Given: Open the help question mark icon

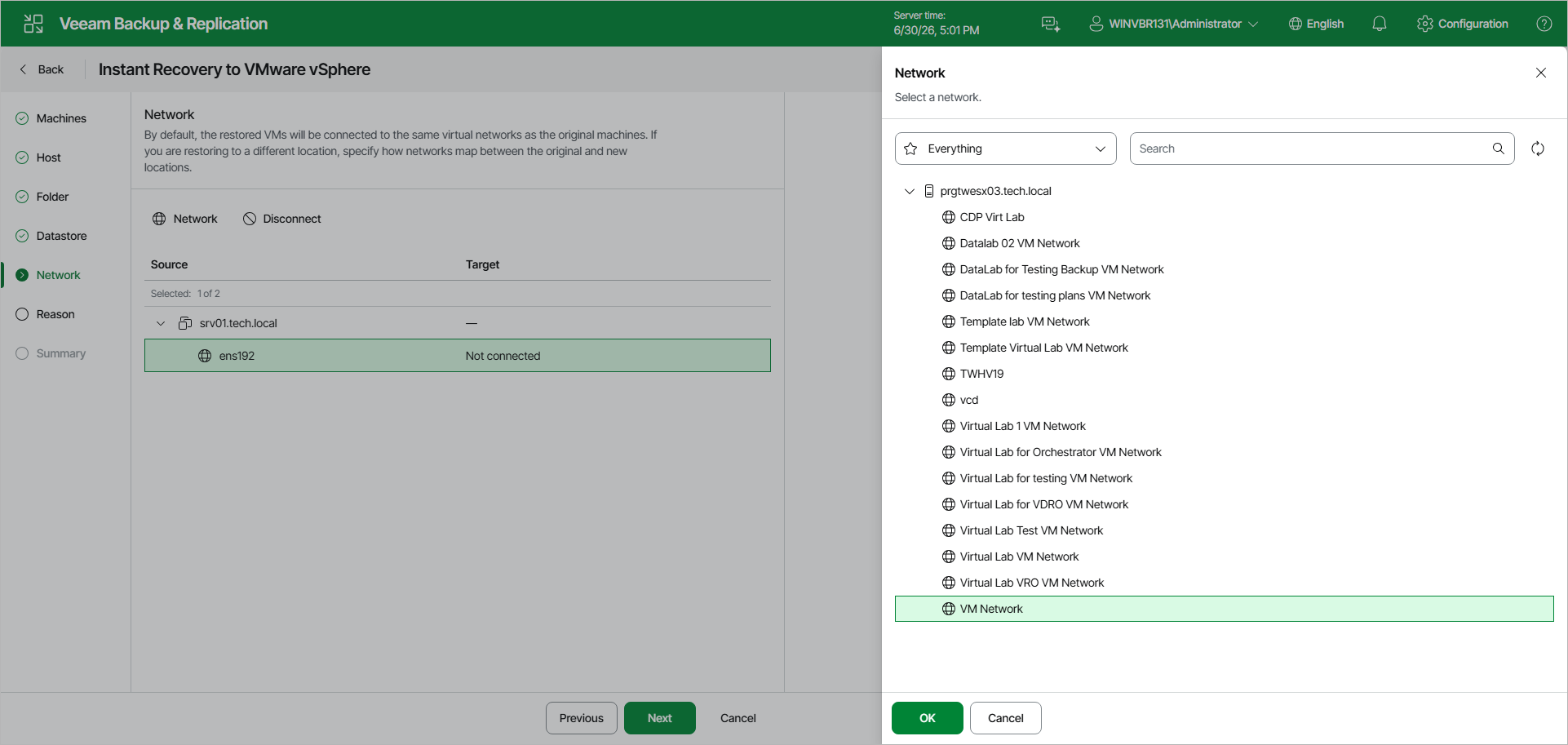Looking at the screenshot, I should click(1544, 24).
